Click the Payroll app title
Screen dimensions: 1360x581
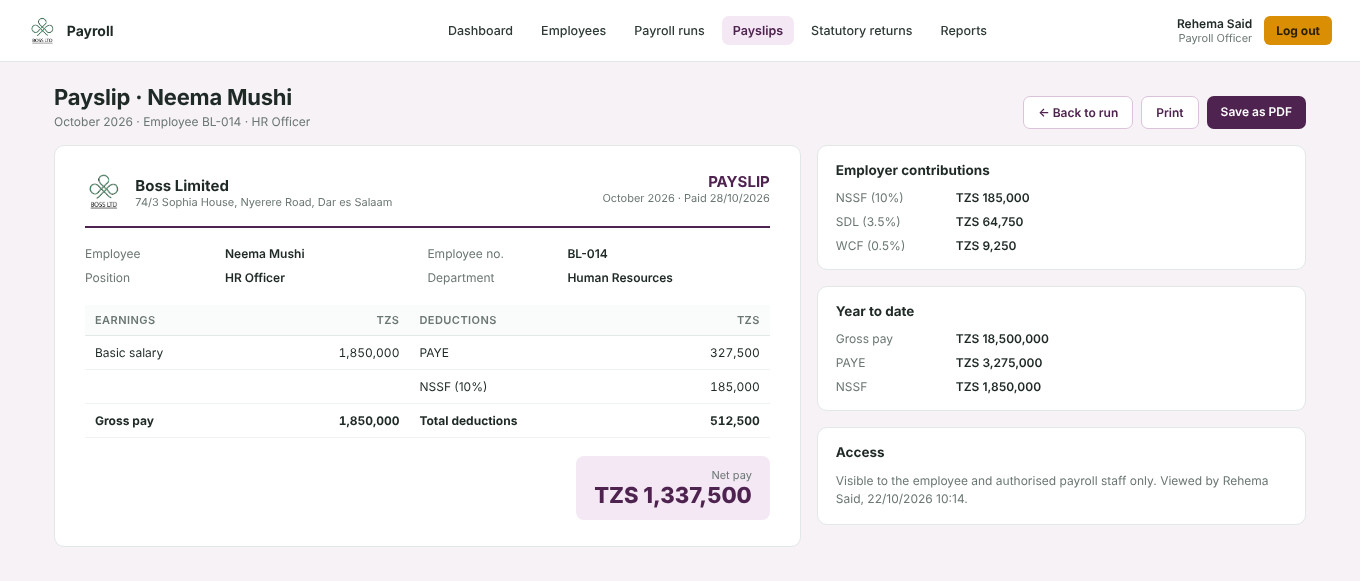point(90,31)
